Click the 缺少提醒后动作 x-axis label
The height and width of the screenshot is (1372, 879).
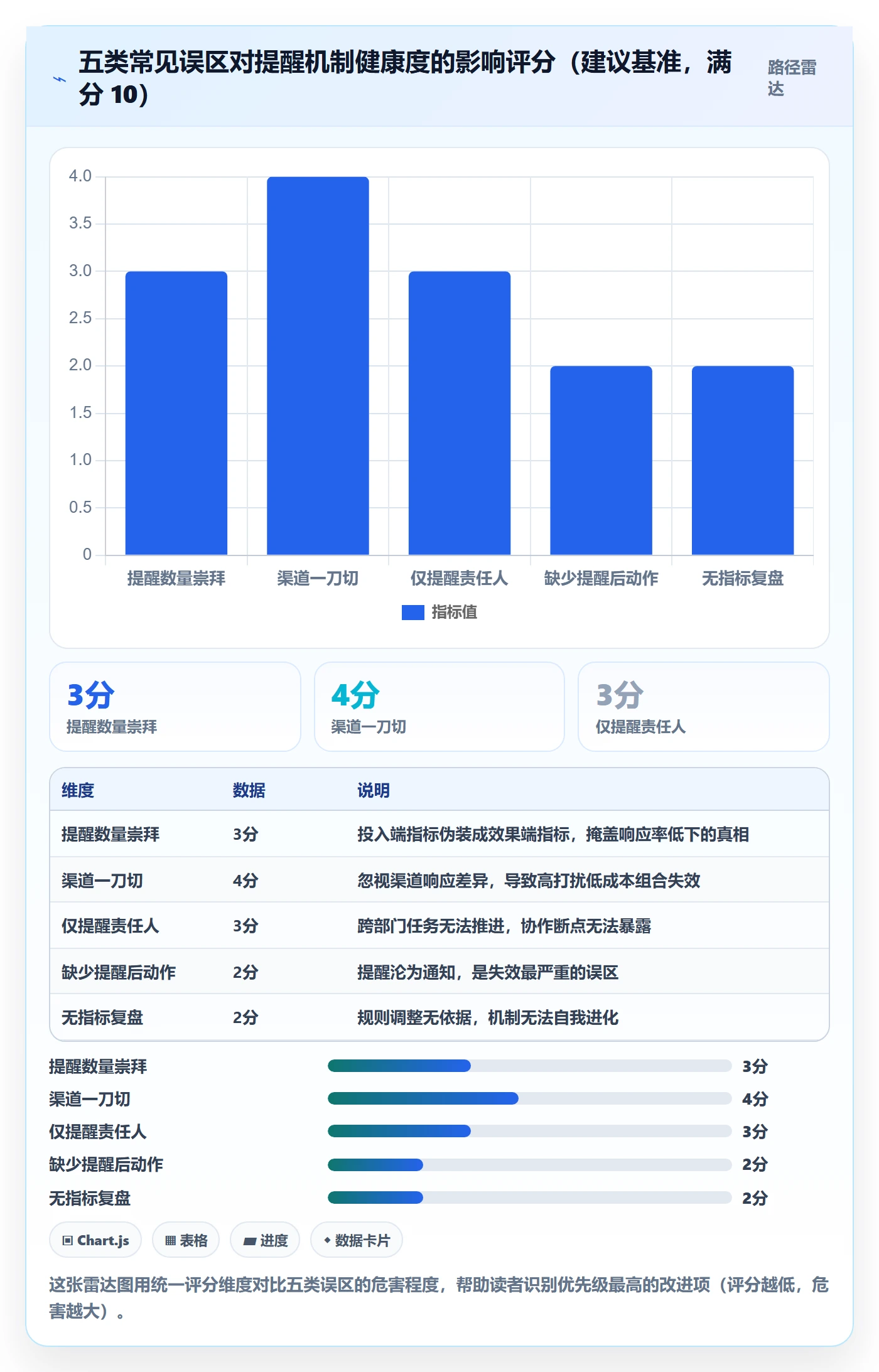tap(601, 578)
